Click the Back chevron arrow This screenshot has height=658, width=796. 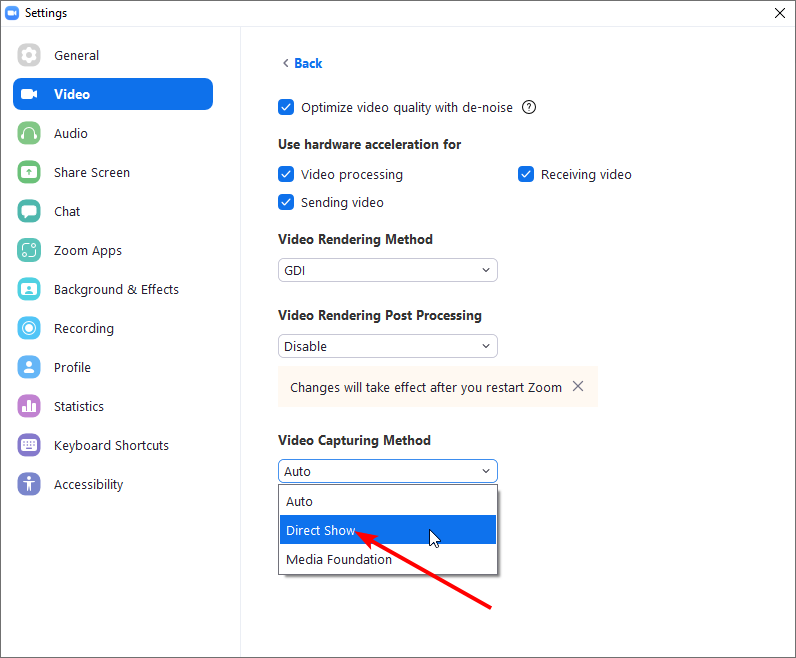[285, 63]
